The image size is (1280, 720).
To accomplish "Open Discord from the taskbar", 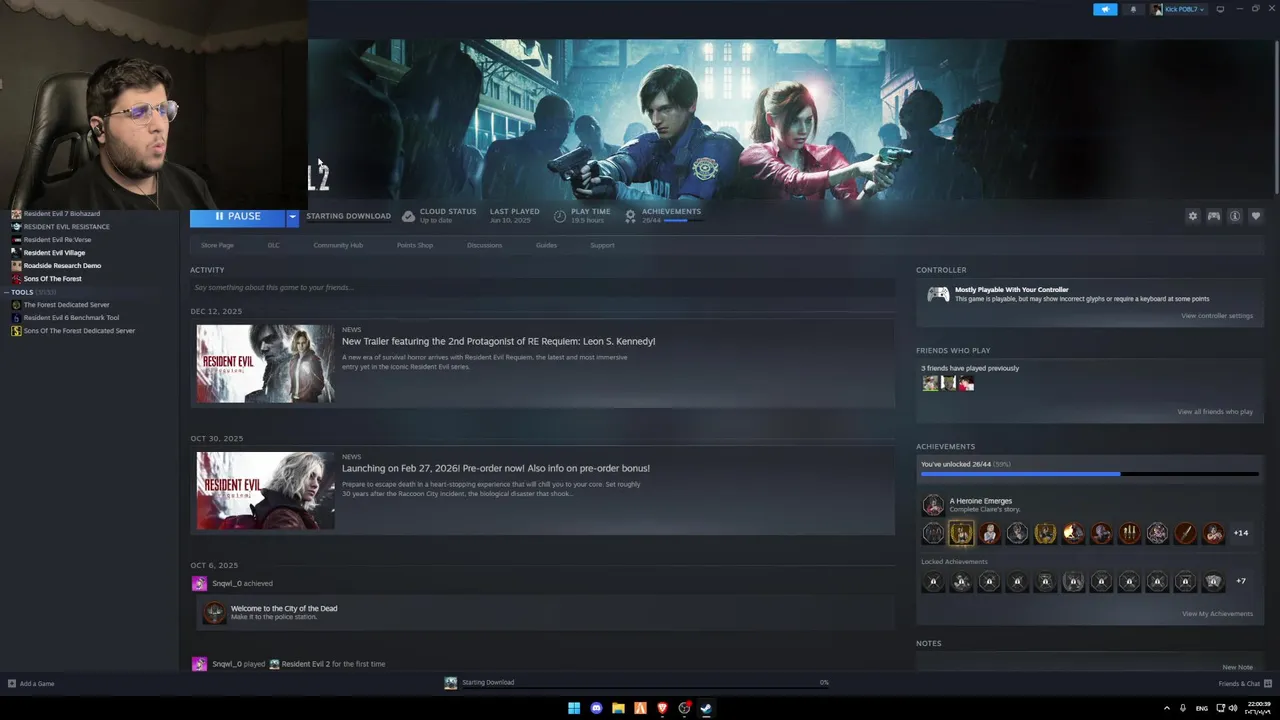I will tap(596, 708).
